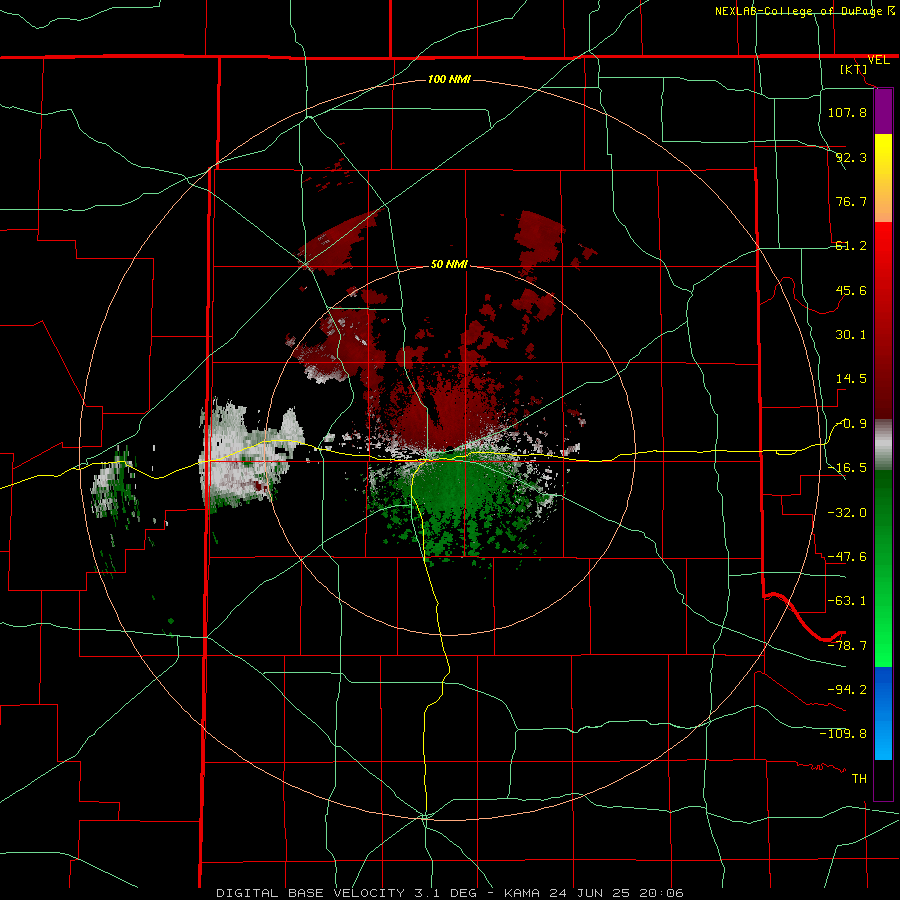Click the -16.5 velocity scale value
The width and height of the screenshot is (900, 900).
pyautogui.click(x=847, y=468)
